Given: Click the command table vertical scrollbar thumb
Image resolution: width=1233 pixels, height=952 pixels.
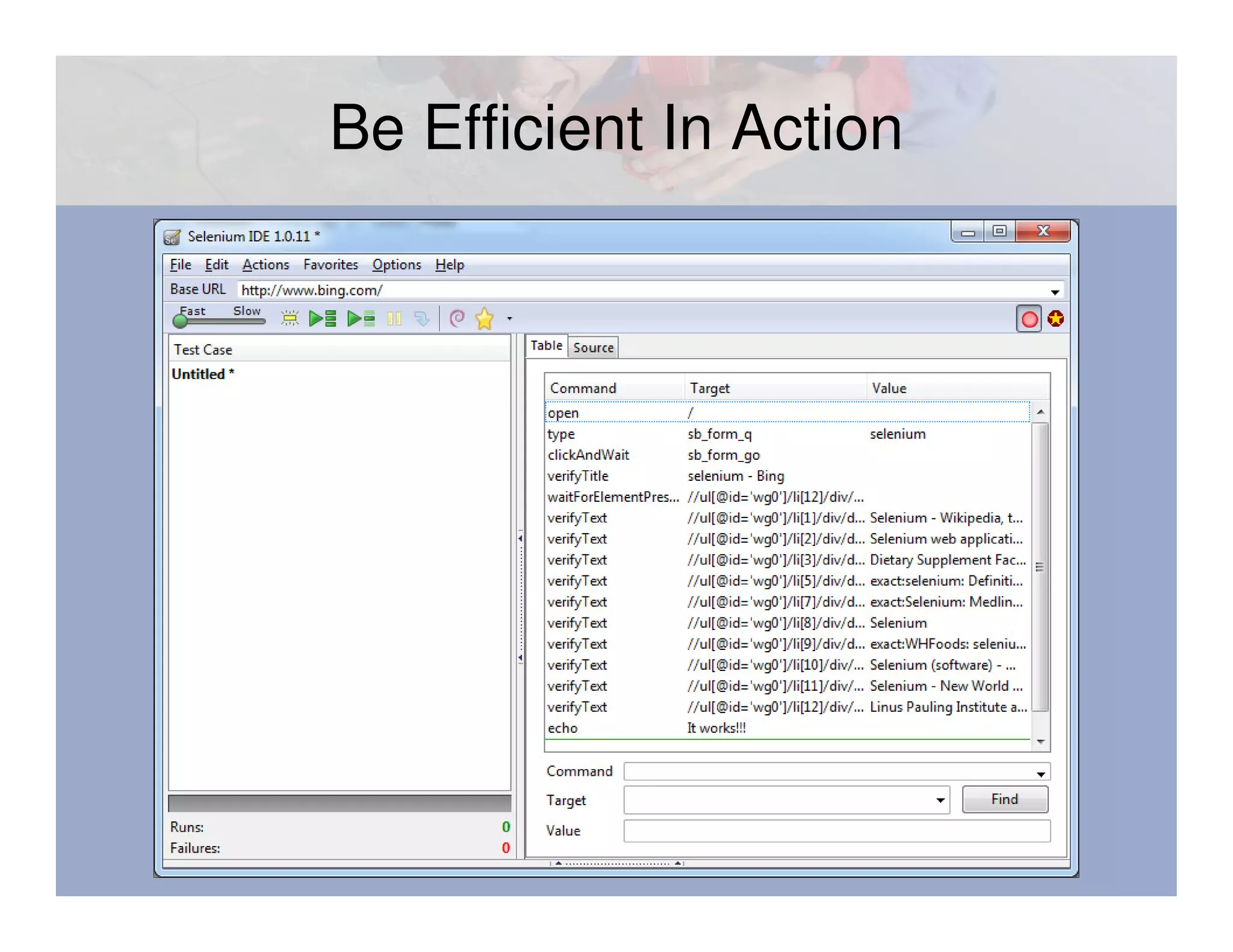Looking at the screenshot, I should point(1040,567).
